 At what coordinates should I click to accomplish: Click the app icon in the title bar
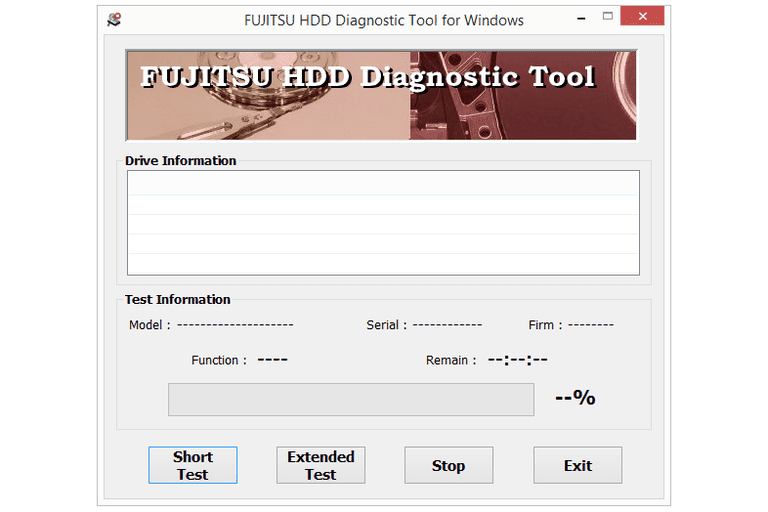(x=114, y=20)
